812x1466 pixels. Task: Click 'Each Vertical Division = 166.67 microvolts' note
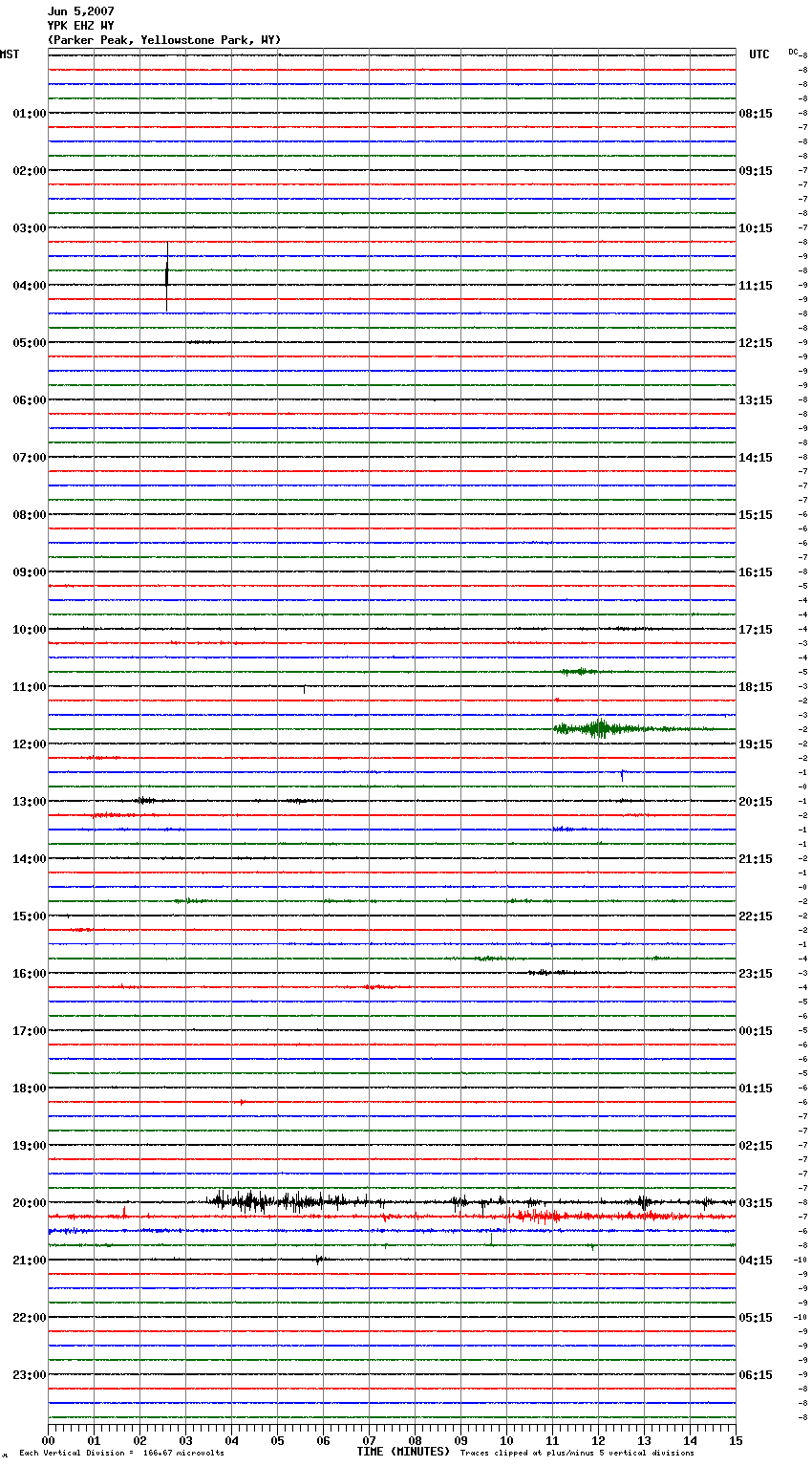point(121,1454)
